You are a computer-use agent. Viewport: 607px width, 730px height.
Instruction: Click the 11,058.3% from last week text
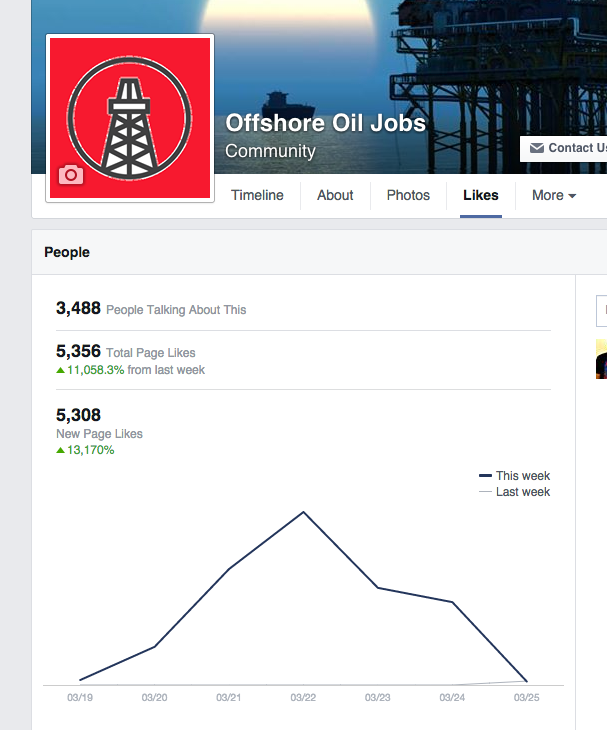point(130,370)
